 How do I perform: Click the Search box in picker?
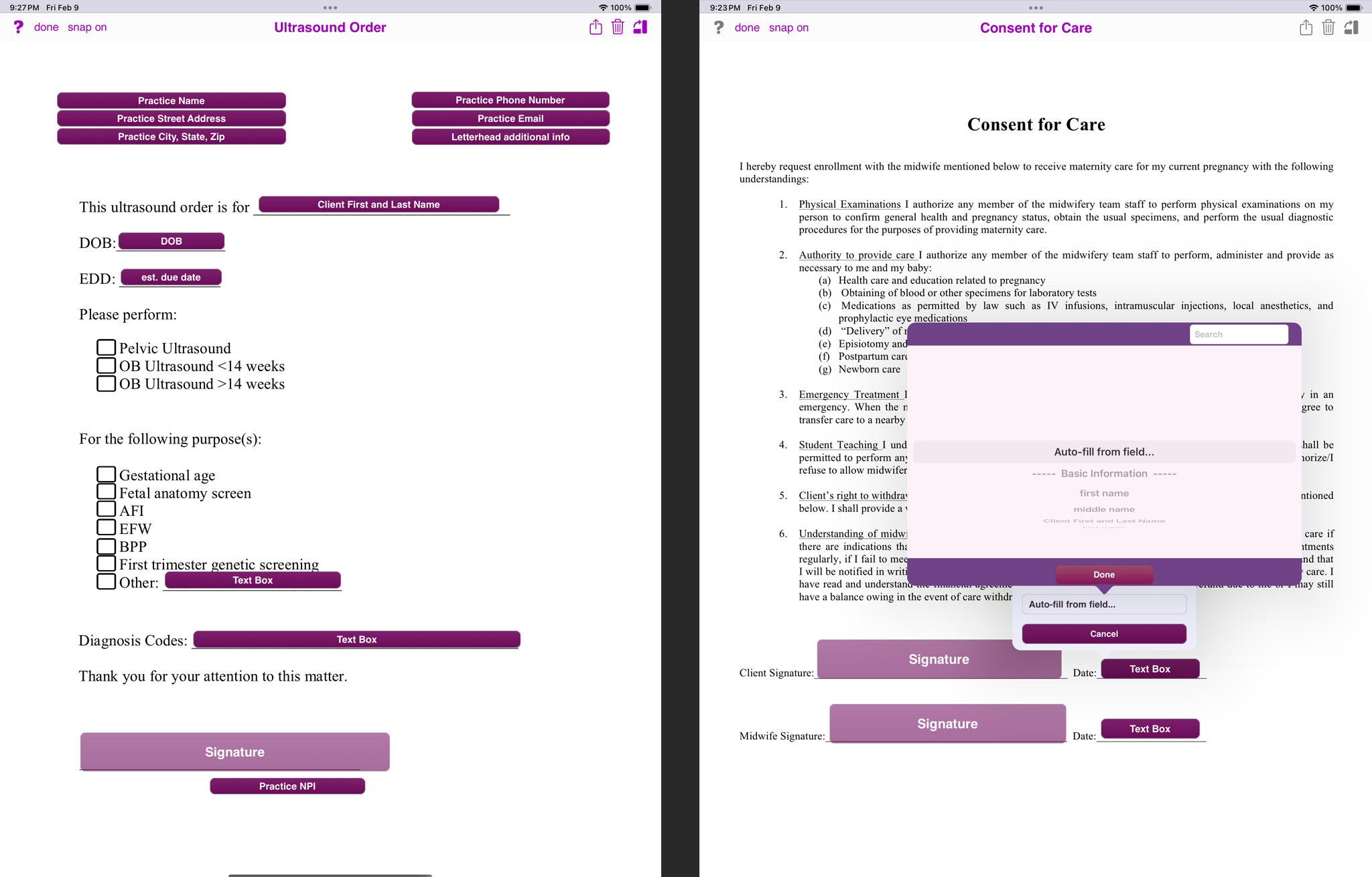1239,334
